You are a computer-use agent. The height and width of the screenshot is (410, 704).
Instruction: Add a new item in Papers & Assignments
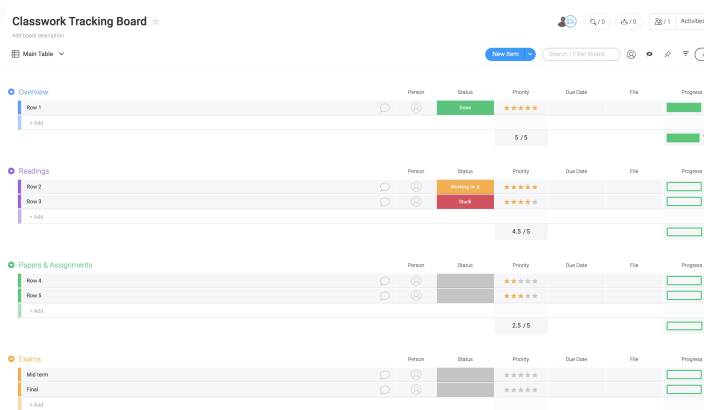tap(36, 310)
